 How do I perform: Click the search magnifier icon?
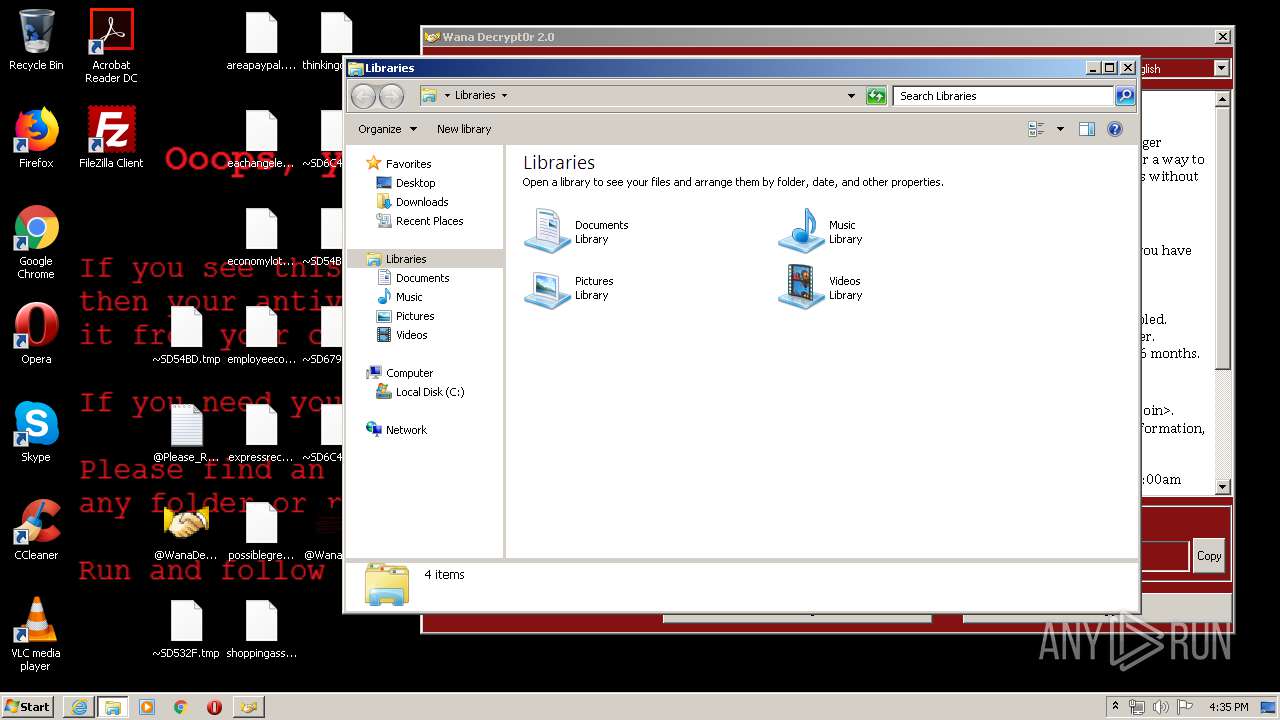[1125, 96]
